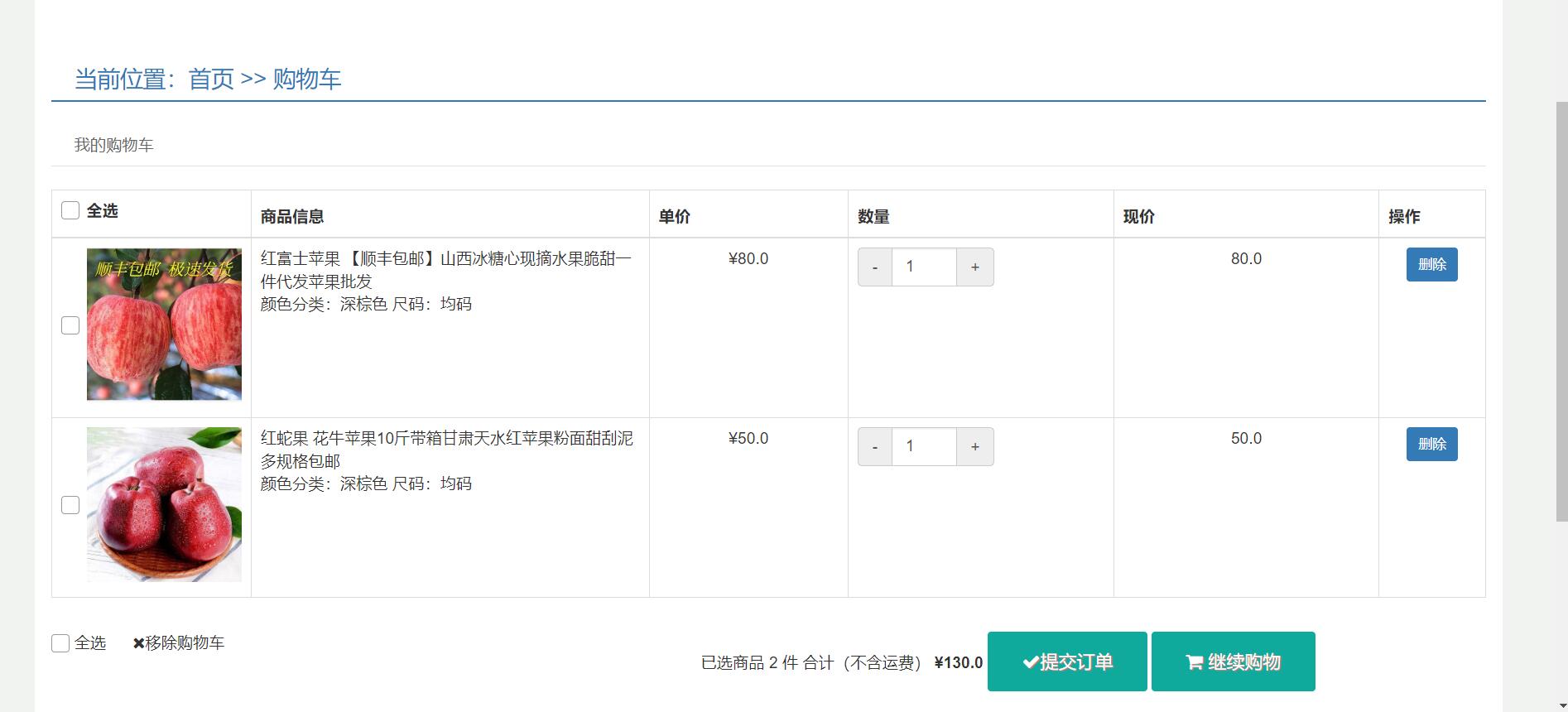The height and width of the screenshot is (712, 1568).
Task: Tick the bottom 全选 checkbox
Action: (x=60, y=643)
